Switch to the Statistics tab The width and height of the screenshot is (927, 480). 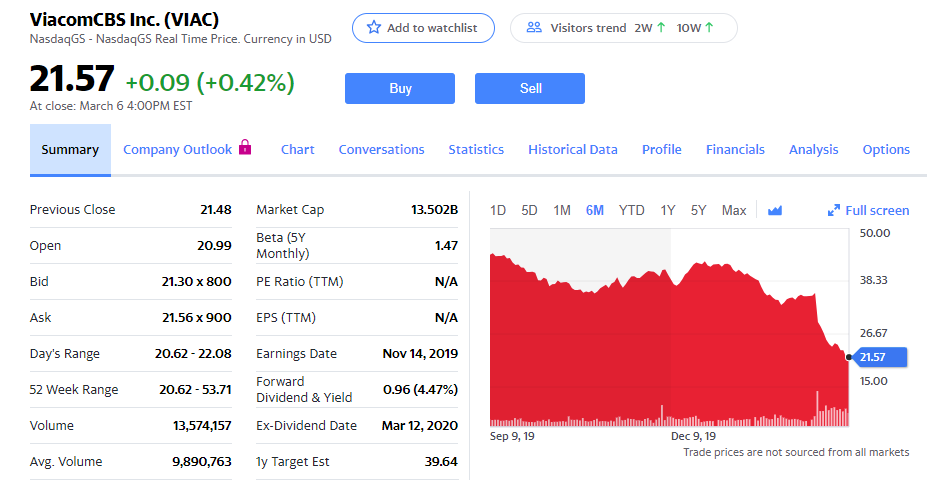476,150
